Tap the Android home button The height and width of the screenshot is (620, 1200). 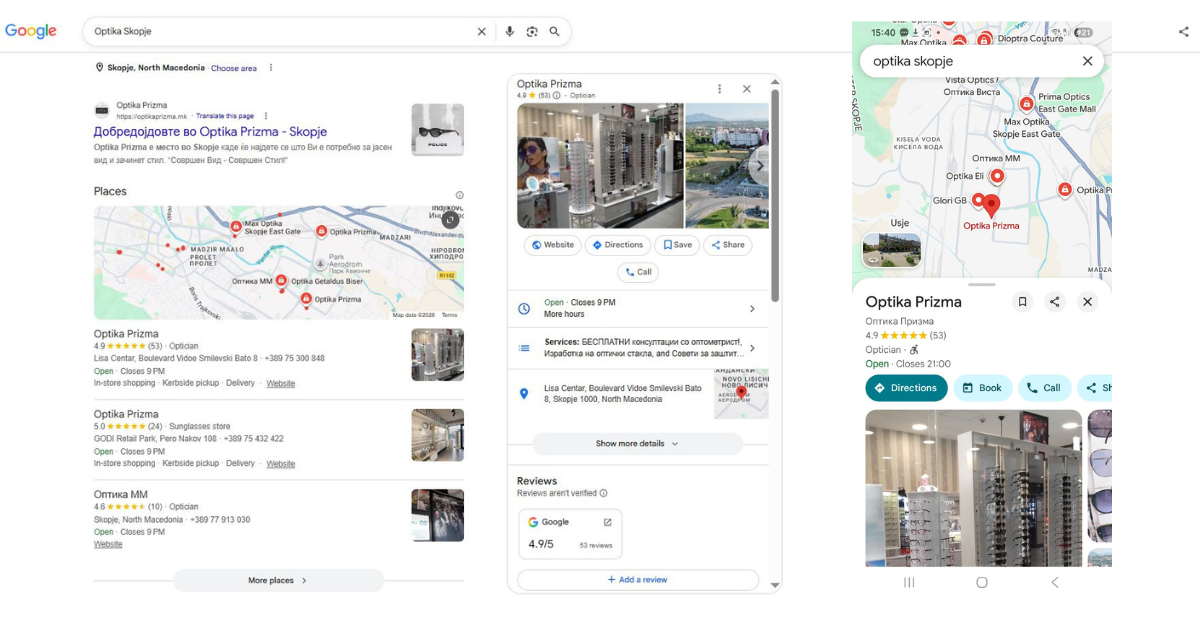coord(982,582)
